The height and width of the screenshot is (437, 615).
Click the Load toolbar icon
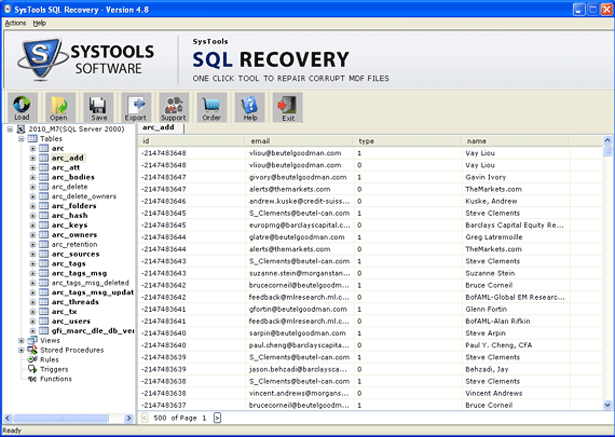pyautogui.click(x=22, y=108)
